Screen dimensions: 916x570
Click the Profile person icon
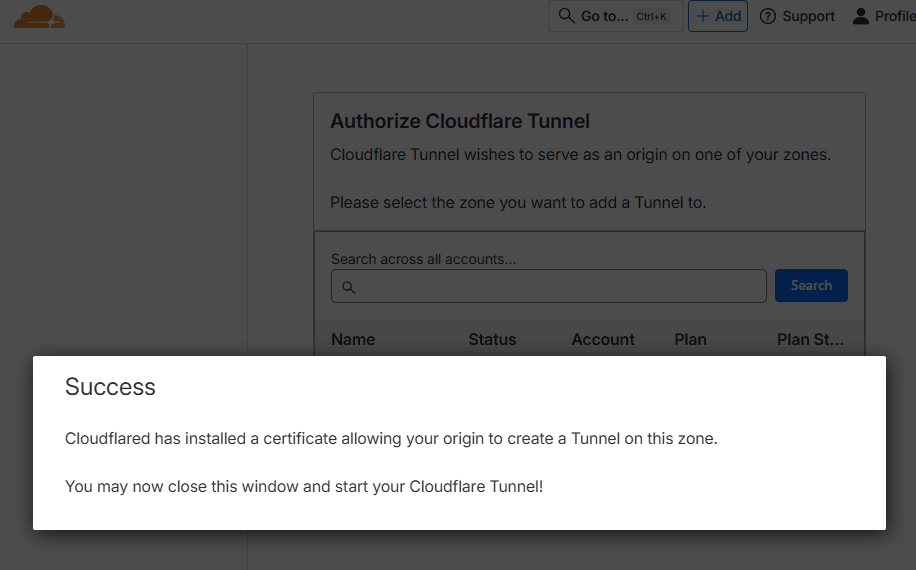click(x=860, y=16)
